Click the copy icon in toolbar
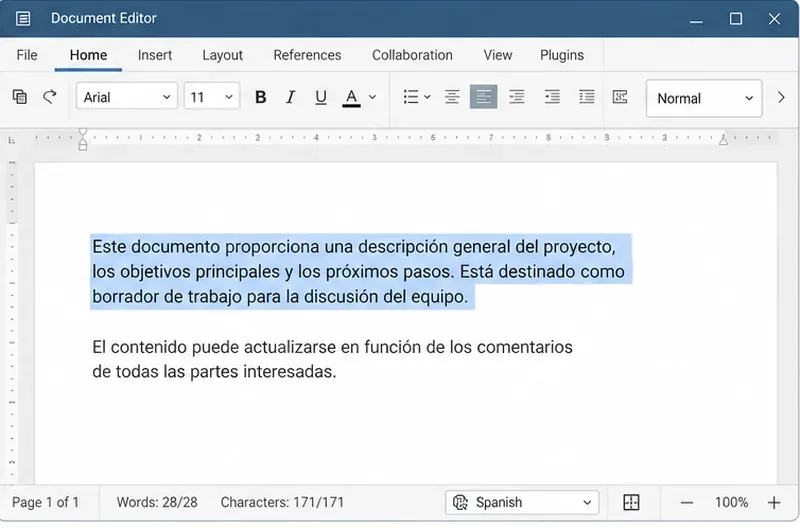The height and width of the screenshot is (528, 800). (20, 96)
